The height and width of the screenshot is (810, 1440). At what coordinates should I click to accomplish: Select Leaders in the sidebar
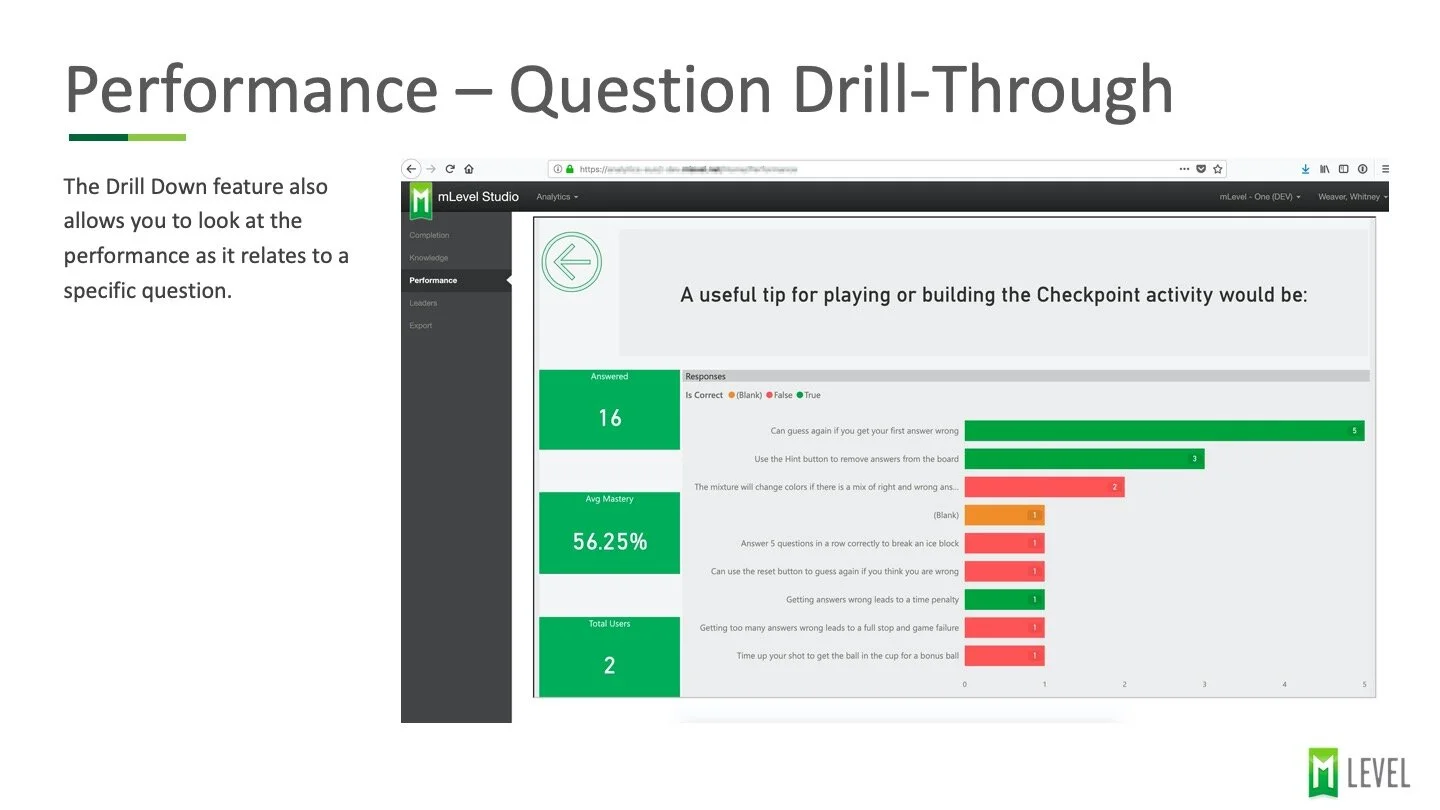[x=423, y=303]
